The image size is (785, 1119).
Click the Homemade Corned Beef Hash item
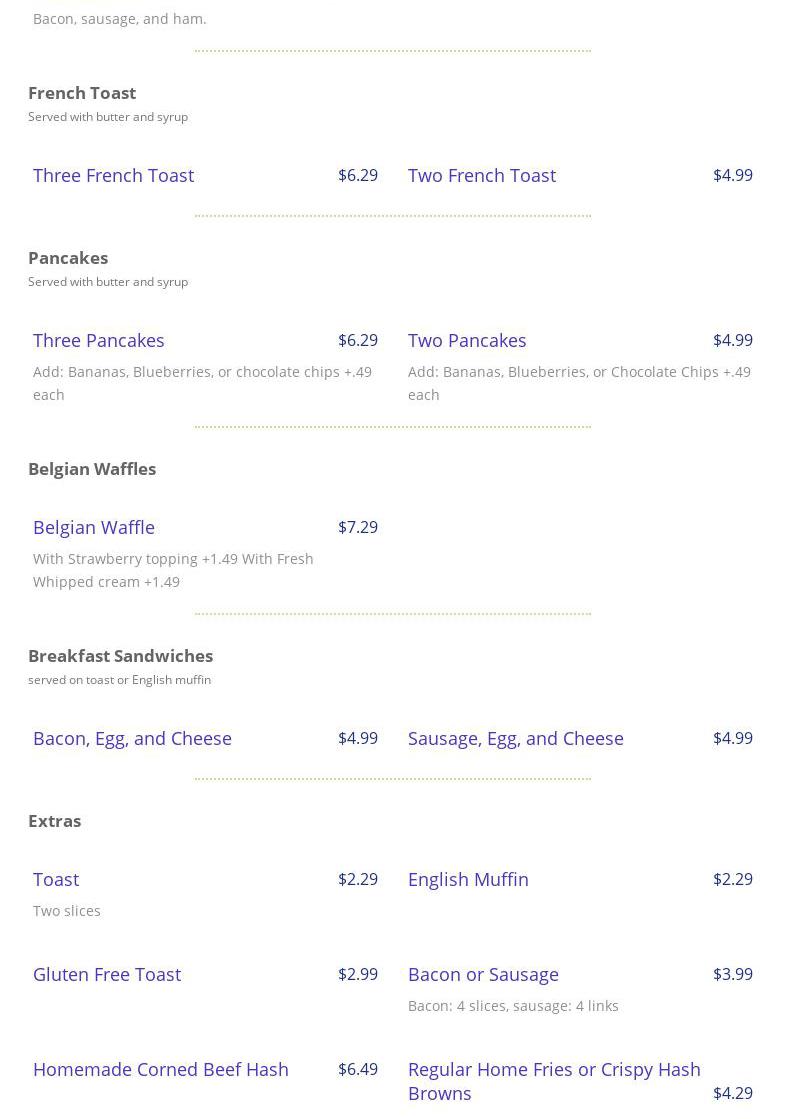click(160, 1069)
